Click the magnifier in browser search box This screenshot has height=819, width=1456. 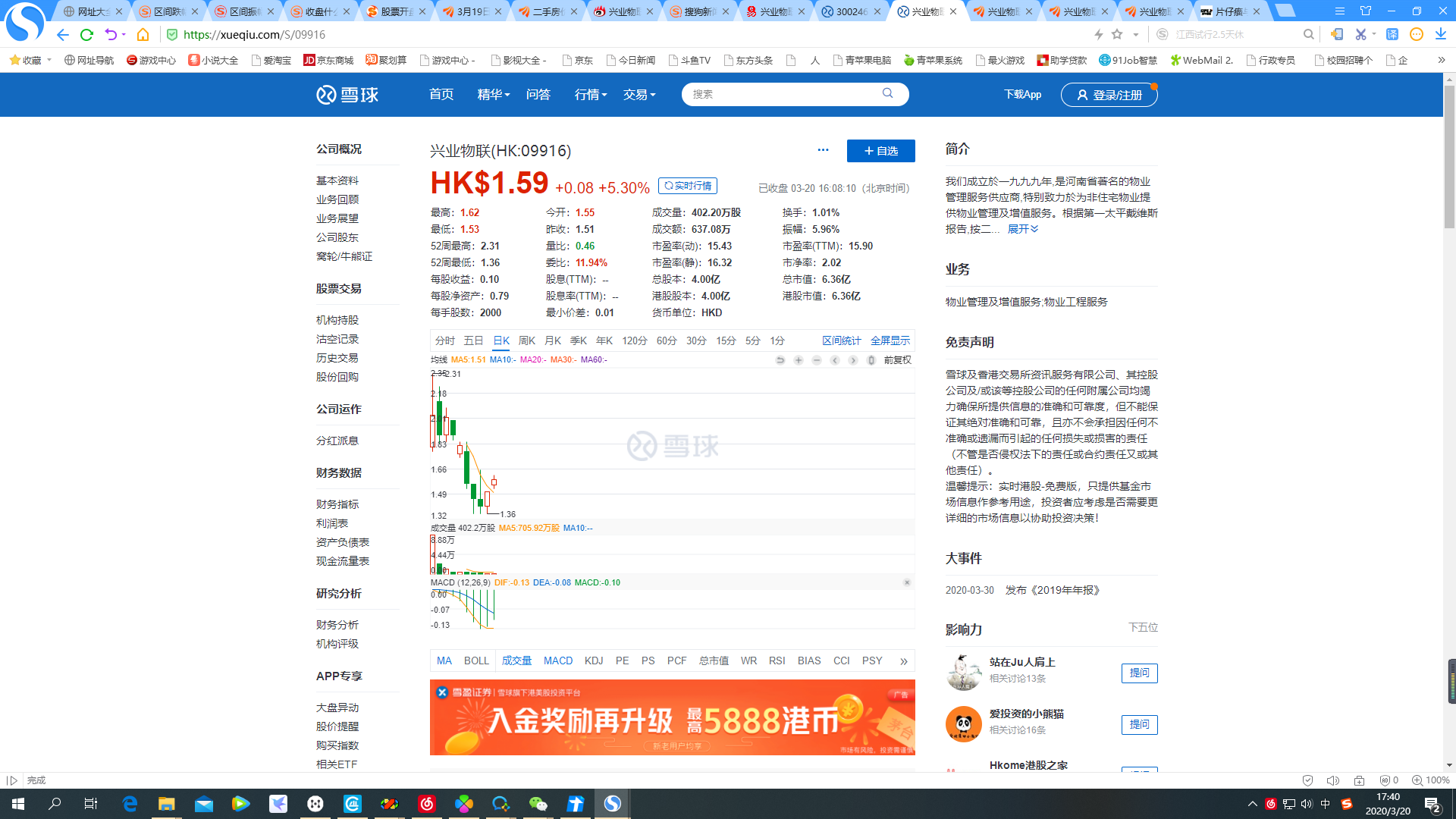[x=1308, y=34]
